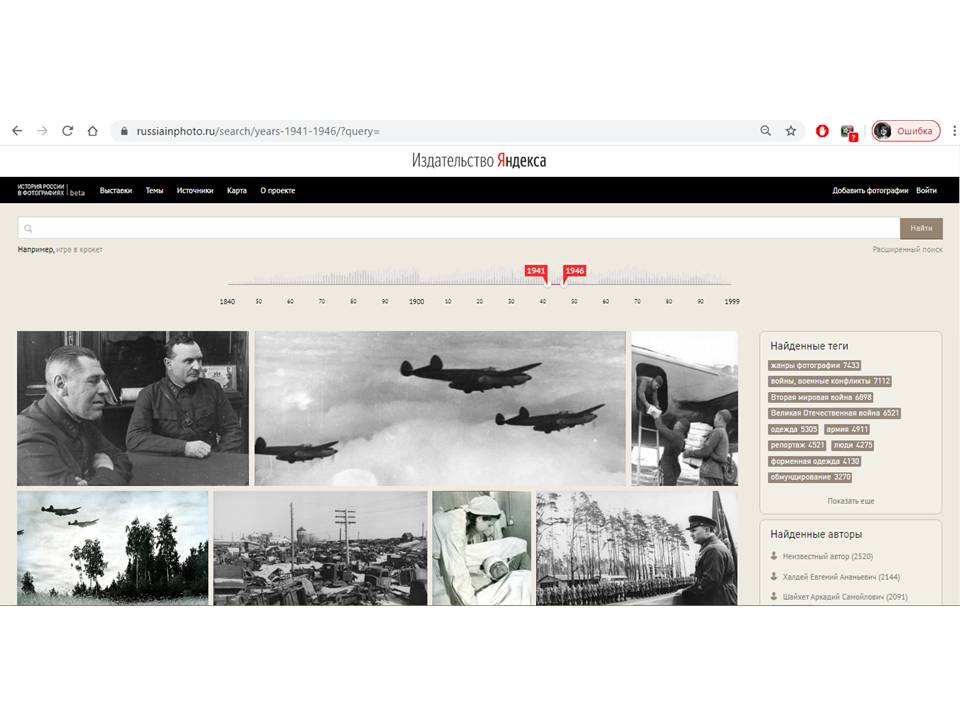Image resolution: width=960 pixels, height=720 pixels.
Task: Click the 1840 label on the timeline
Action: click(x=227, y=301)
